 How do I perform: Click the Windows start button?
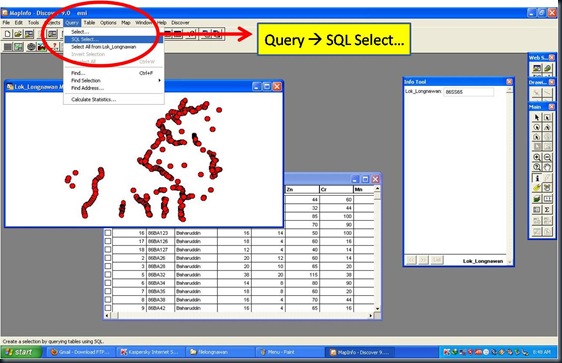click(x=21, y=352)
